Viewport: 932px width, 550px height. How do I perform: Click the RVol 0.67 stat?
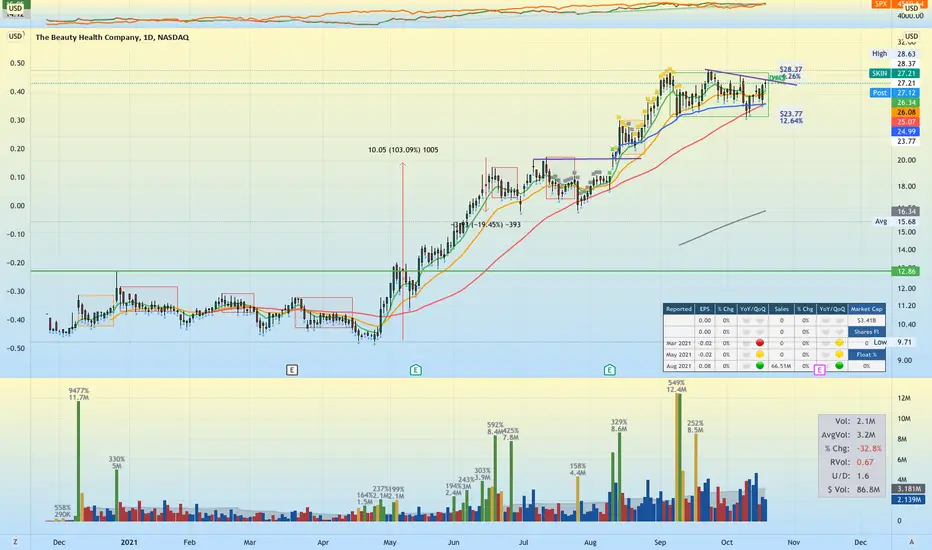tap(852, 462)
